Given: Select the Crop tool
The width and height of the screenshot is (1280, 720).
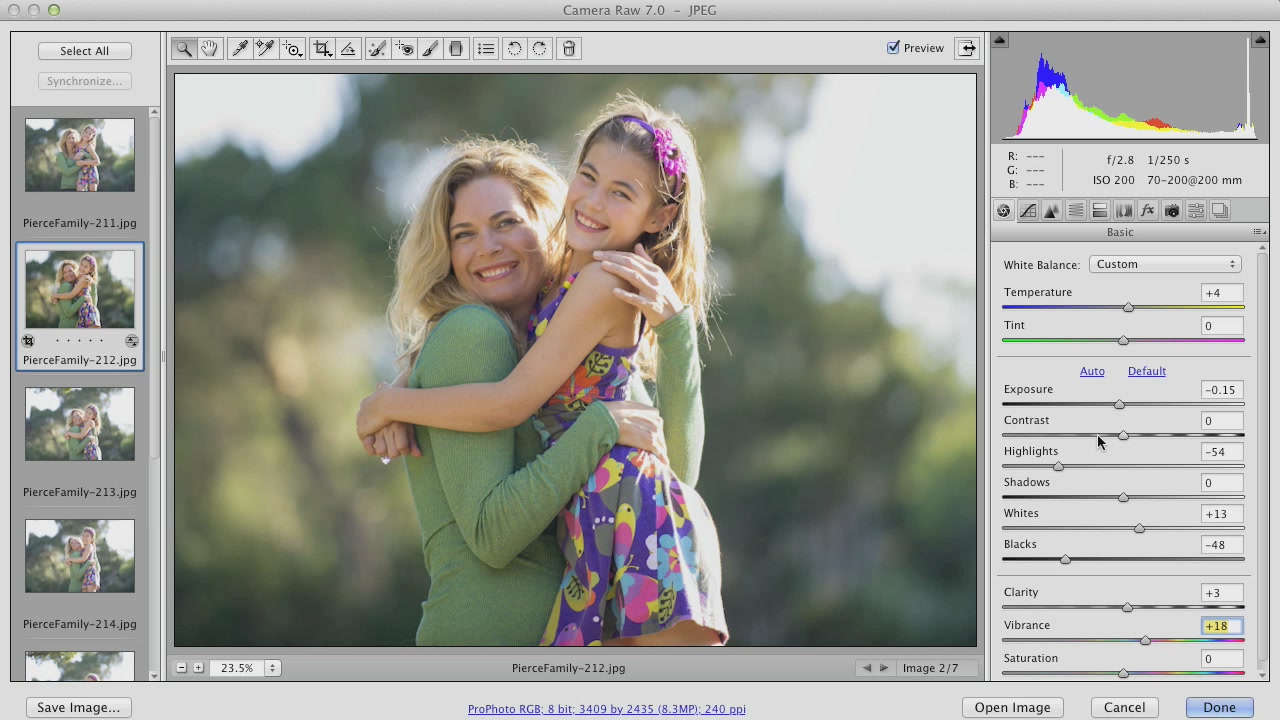Looking at the screenshot, I should [322, 49].
